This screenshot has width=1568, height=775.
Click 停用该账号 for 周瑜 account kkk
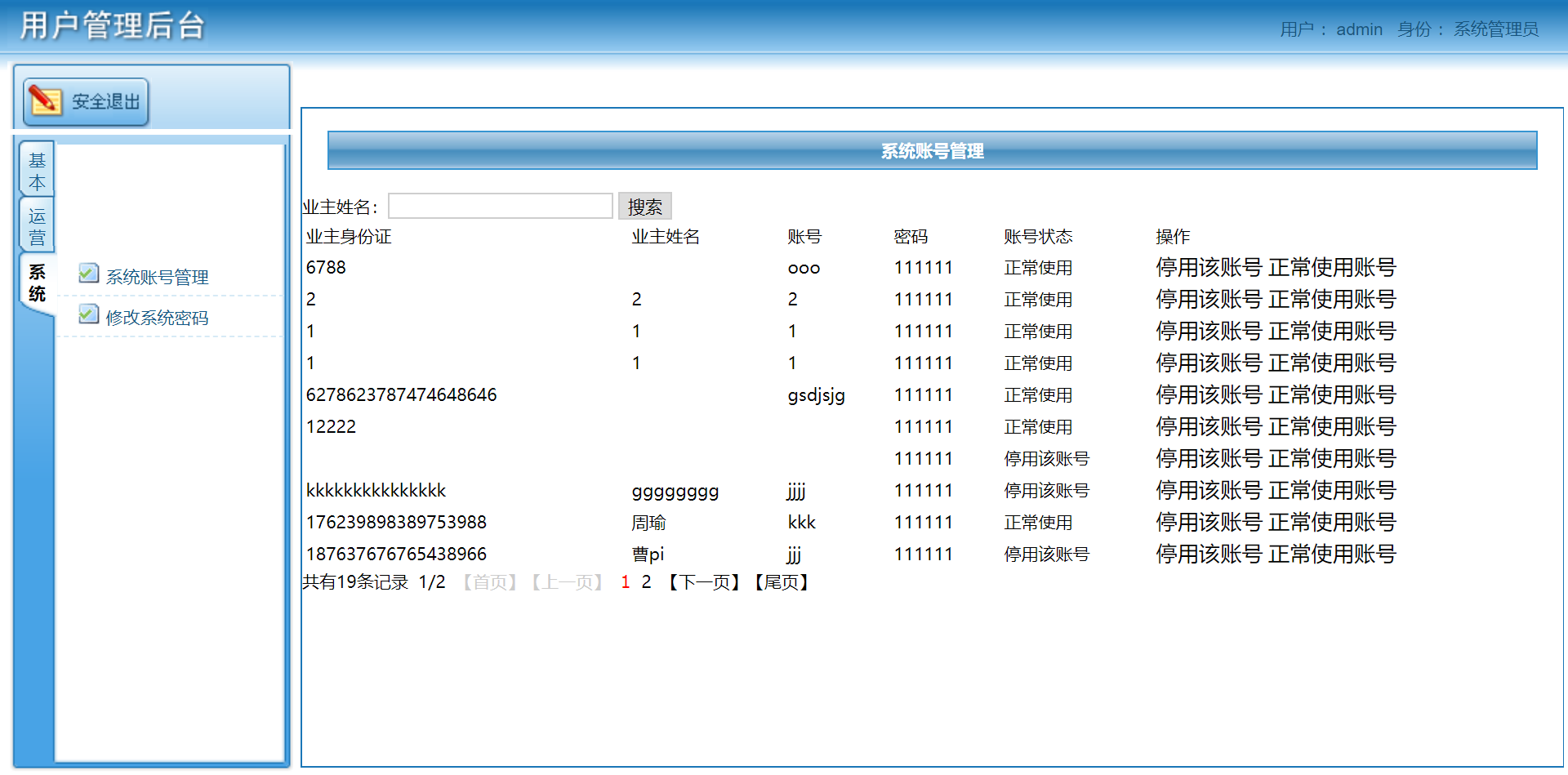(x=1207, y=522)
